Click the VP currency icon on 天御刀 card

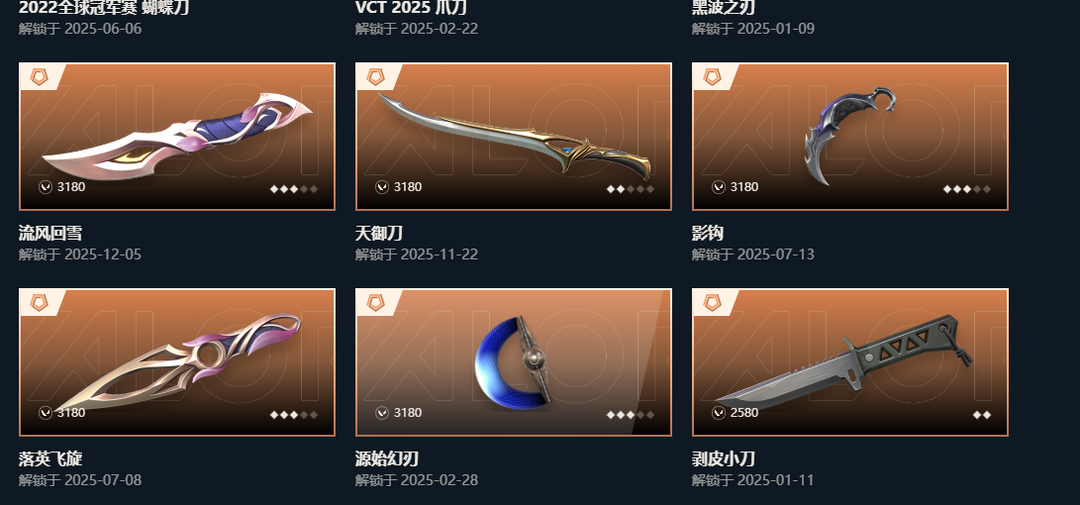pyautogui.click(x=382, y=187)
